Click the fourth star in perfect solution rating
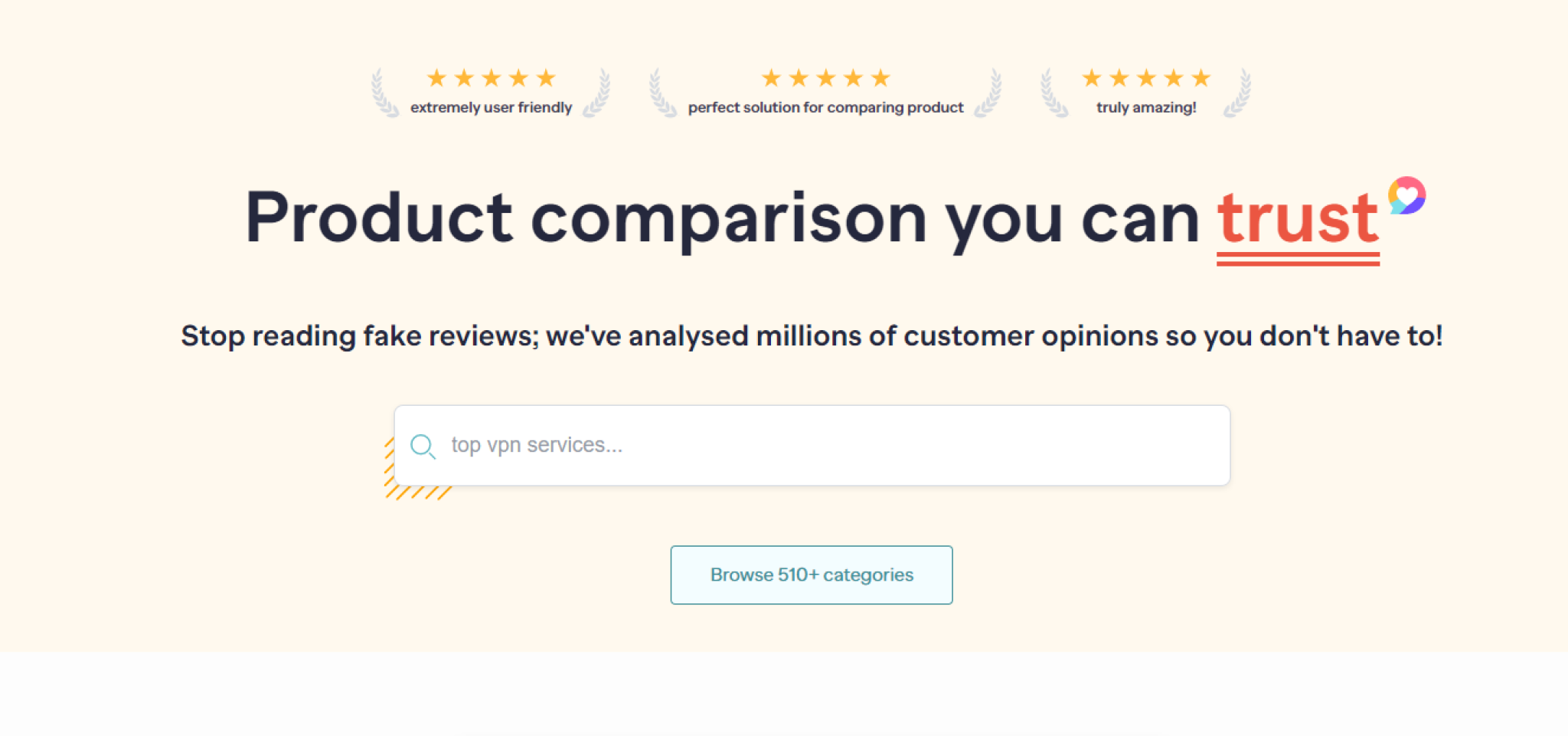Screen dimensions: 1568x736 pyautogui.click(x=854, y=77)
